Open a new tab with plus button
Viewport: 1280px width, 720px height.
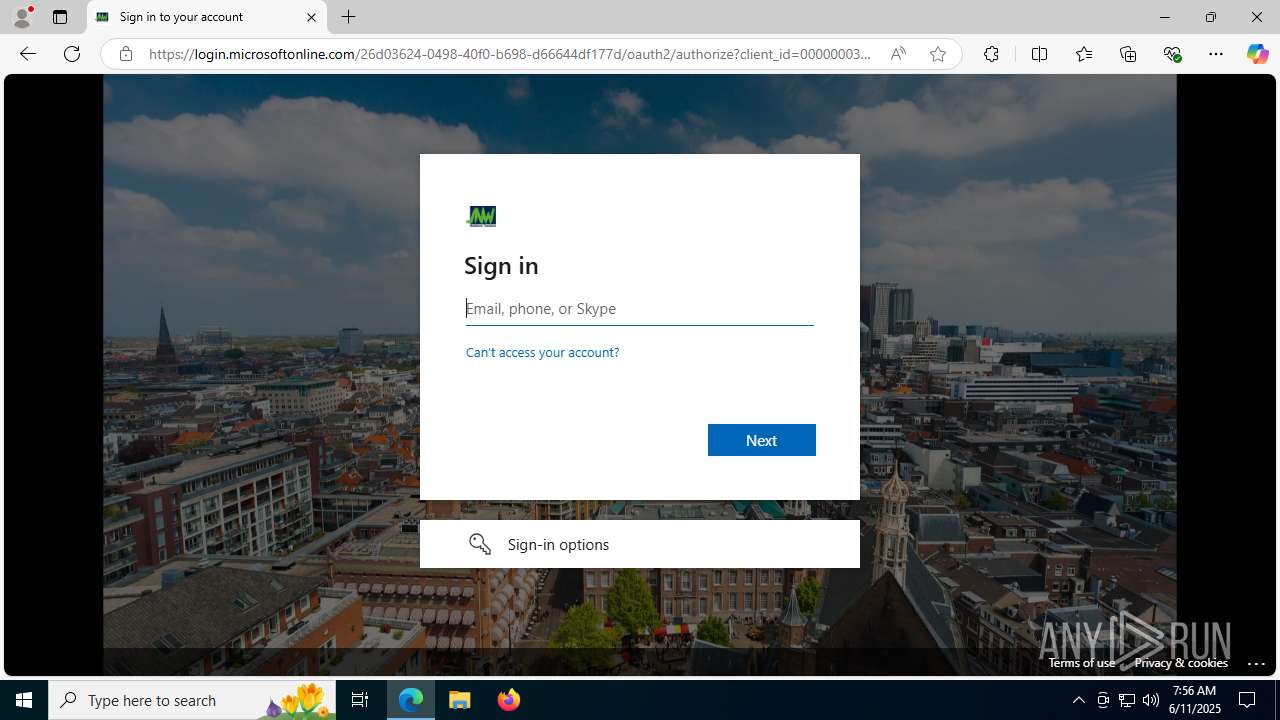click(x=348, y=17)
